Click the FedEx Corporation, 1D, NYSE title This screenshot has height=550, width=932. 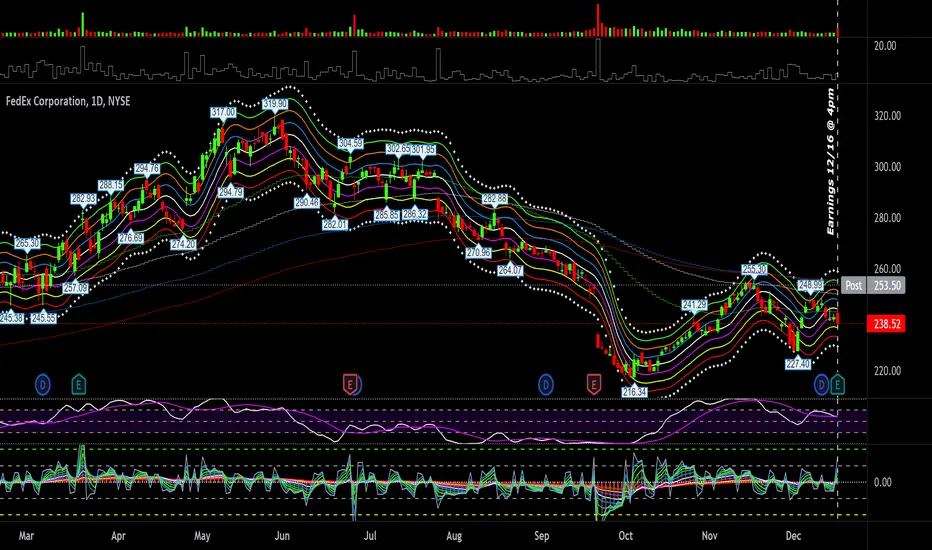68,101
